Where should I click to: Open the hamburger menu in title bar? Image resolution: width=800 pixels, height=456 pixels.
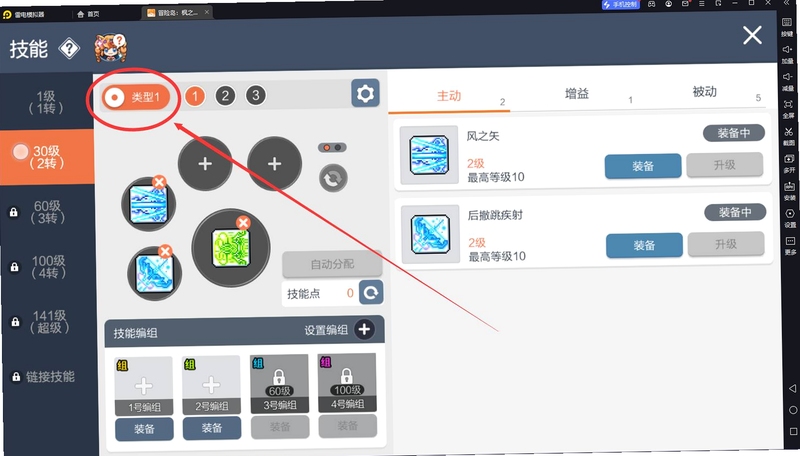click(702, 4)
